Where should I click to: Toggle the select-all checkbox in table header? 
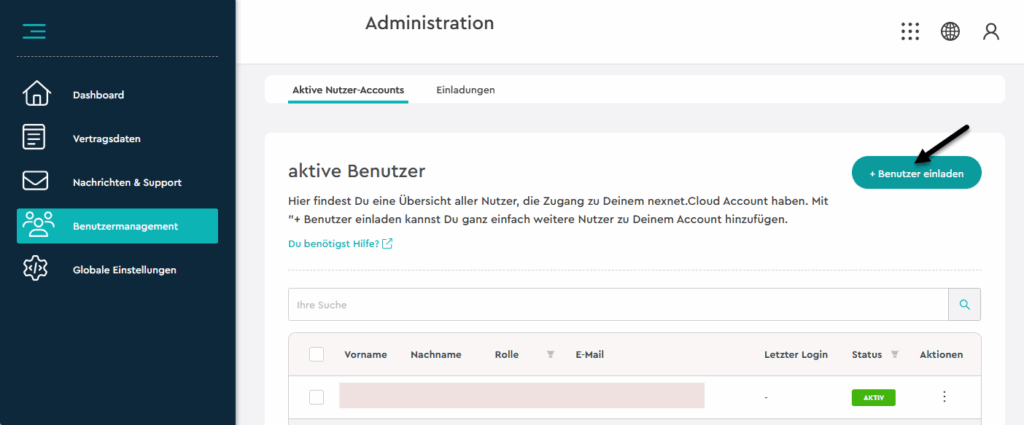(317, 354)
